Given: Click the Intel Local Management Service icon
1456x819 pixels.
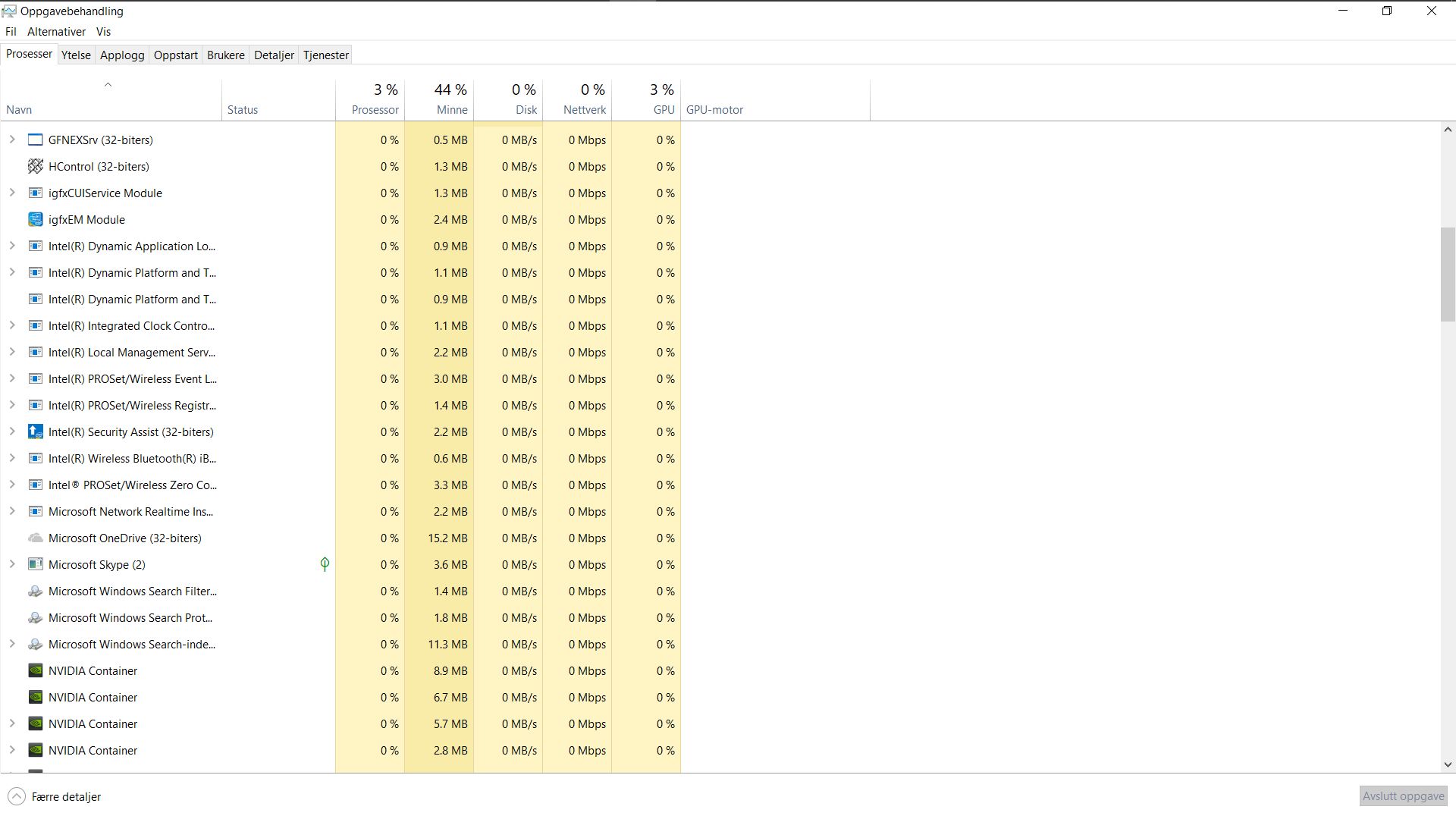Looking at the screenshot, I should [x=35, y=352].
